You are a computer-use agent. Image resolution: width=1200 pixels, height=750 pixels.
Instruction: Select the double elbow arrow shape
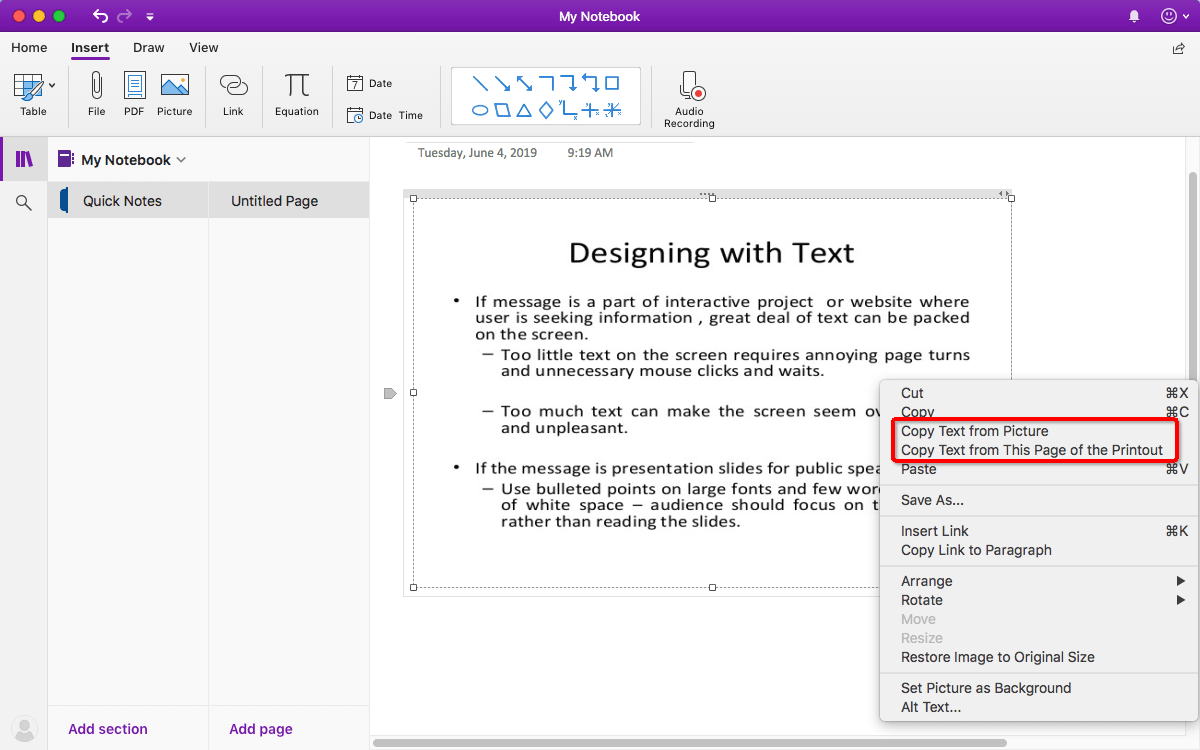click(590, 83)
